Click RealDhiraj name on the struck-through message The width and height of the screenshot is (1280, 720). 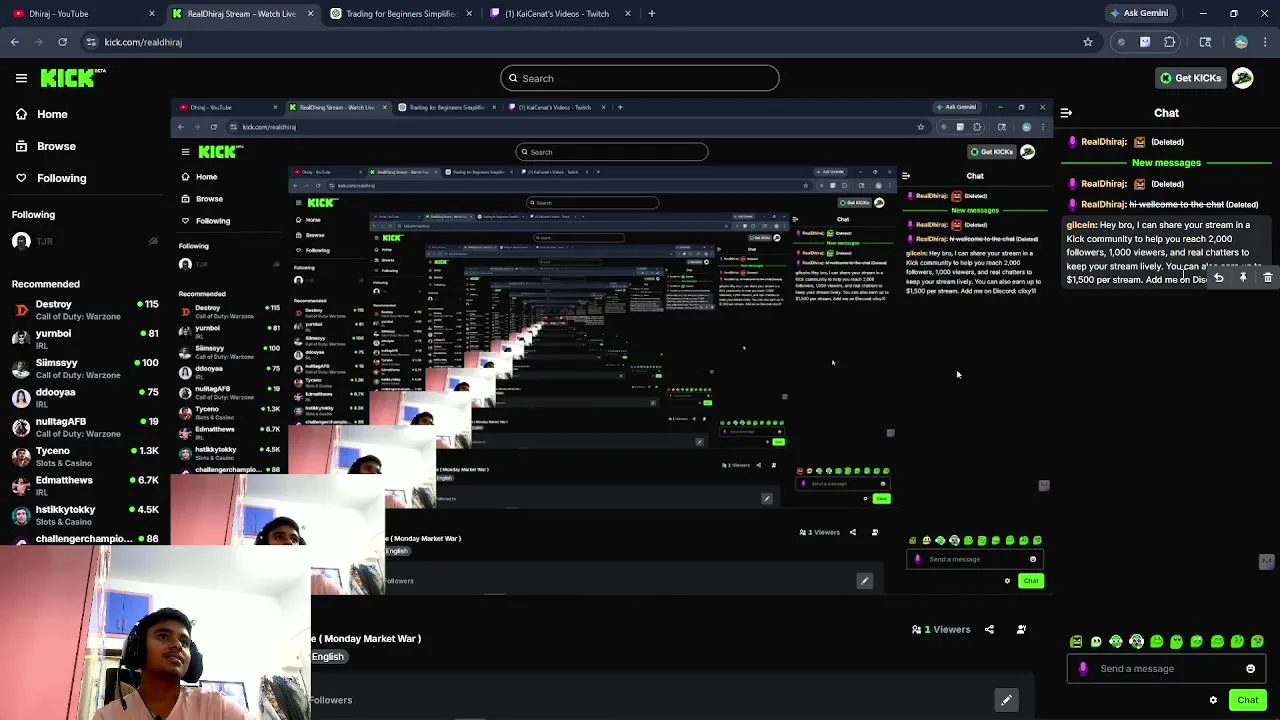point(1104,204)
